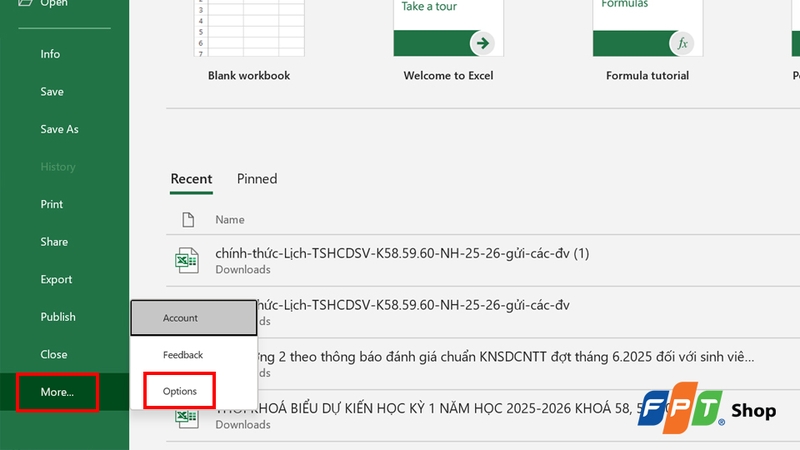This screenshot has height=450, width=800.
Task: Click the Formula tutorial label
Action: [x=647, y=76]
